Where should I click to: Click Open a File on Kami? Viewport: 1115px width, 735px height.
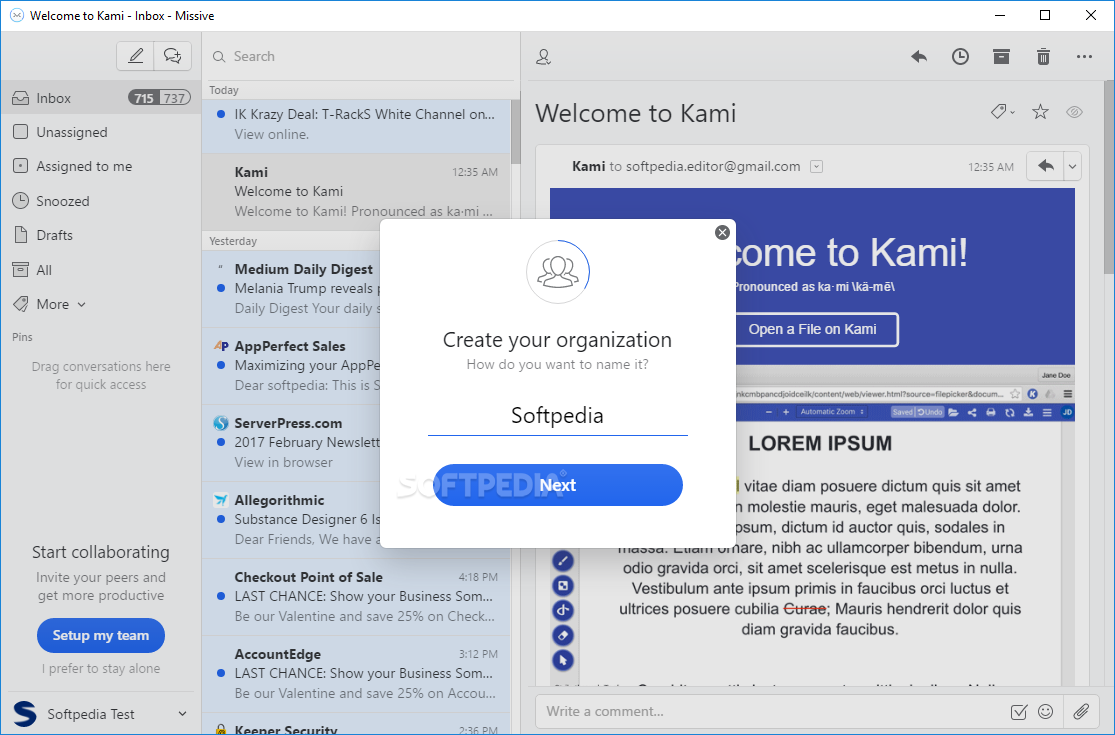click(x=812, y=329)
